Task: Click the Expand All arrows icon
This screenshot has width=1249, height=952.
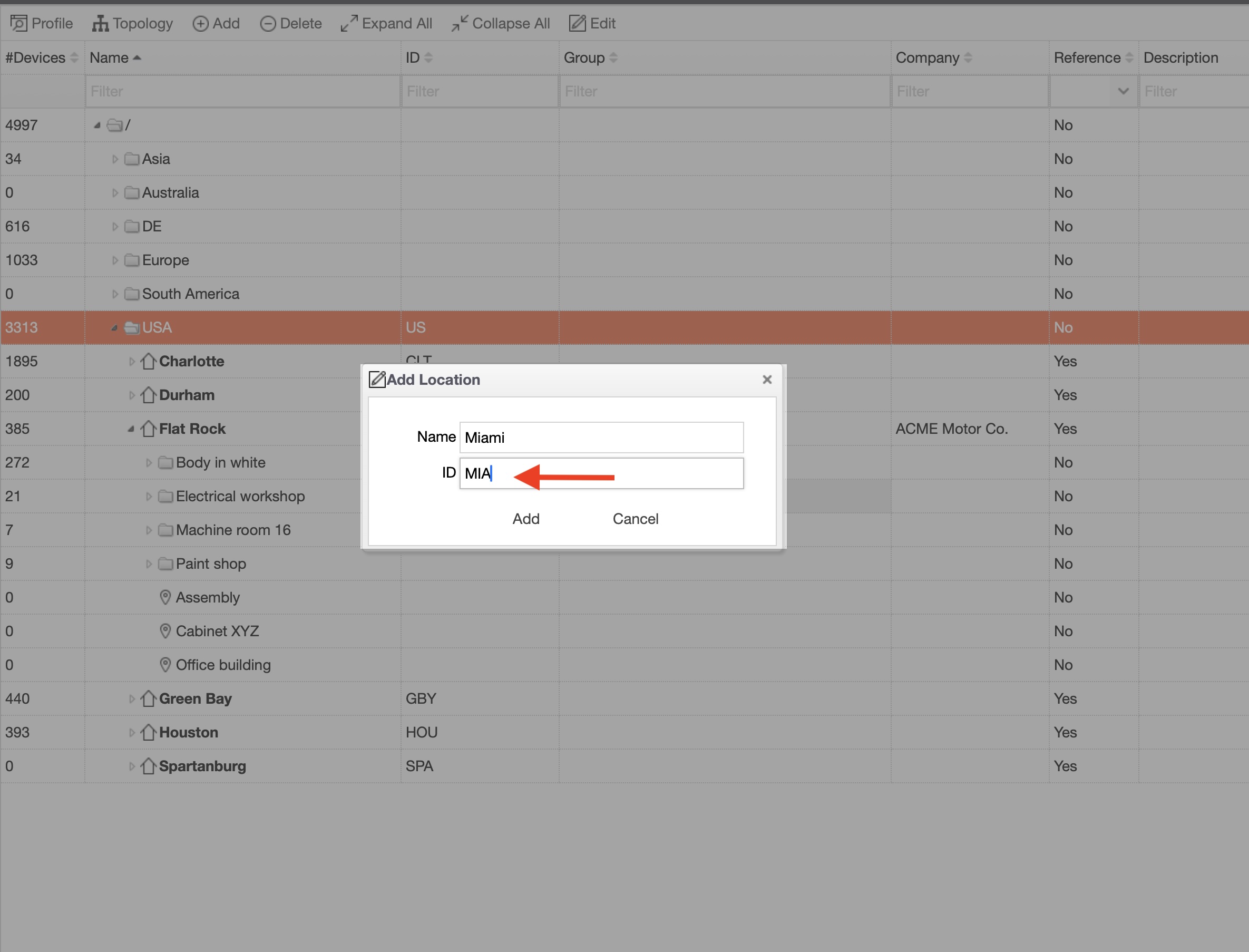Action: point(349,23)
